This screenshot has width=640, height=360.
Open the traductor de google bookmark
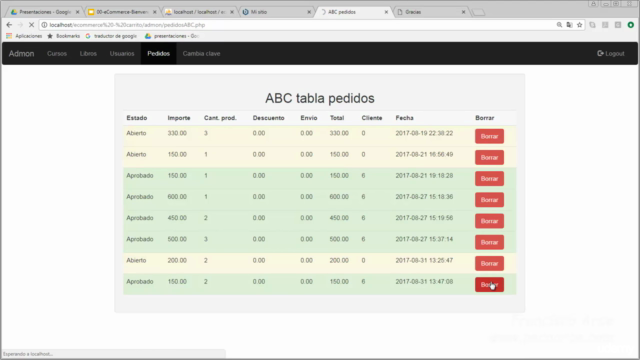coord(111,36)
